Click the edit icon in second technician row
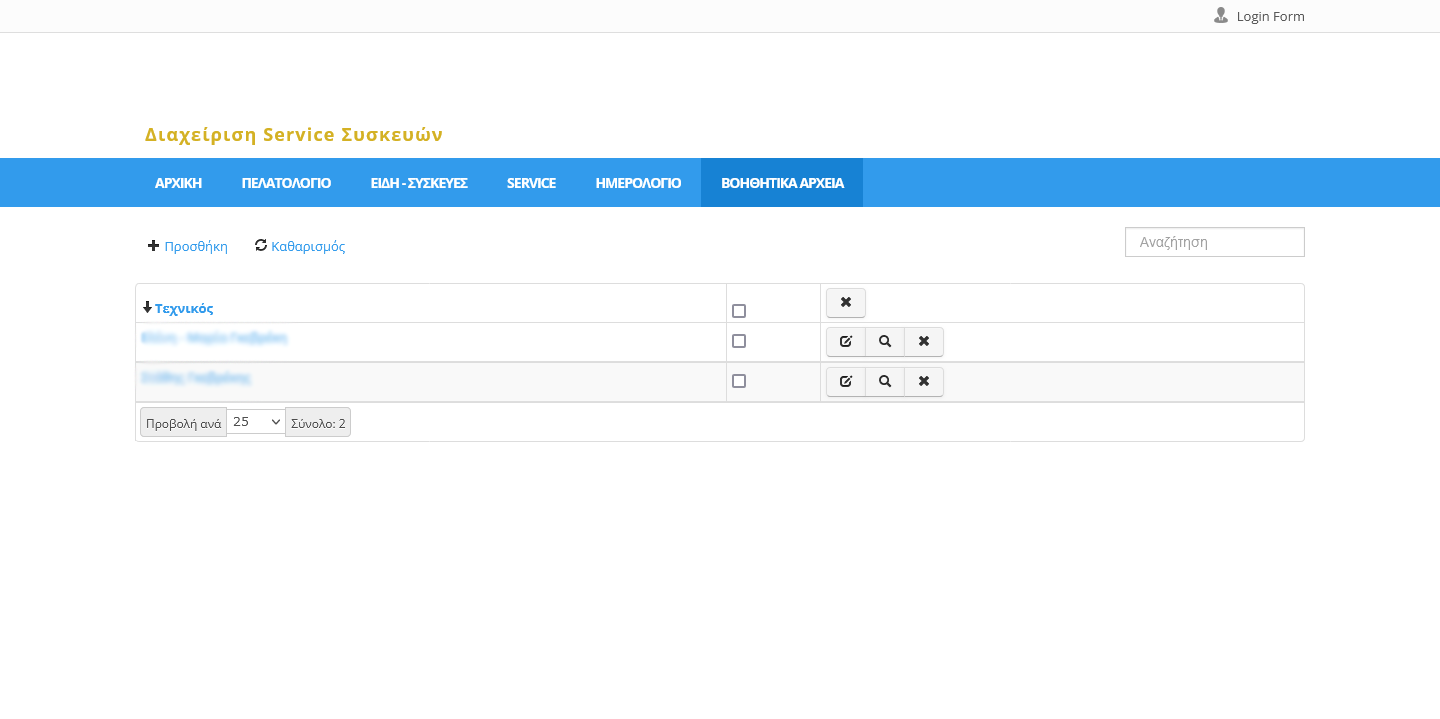Image resolution: width=1440 pixels, height=719 pixels. [846, 382]
